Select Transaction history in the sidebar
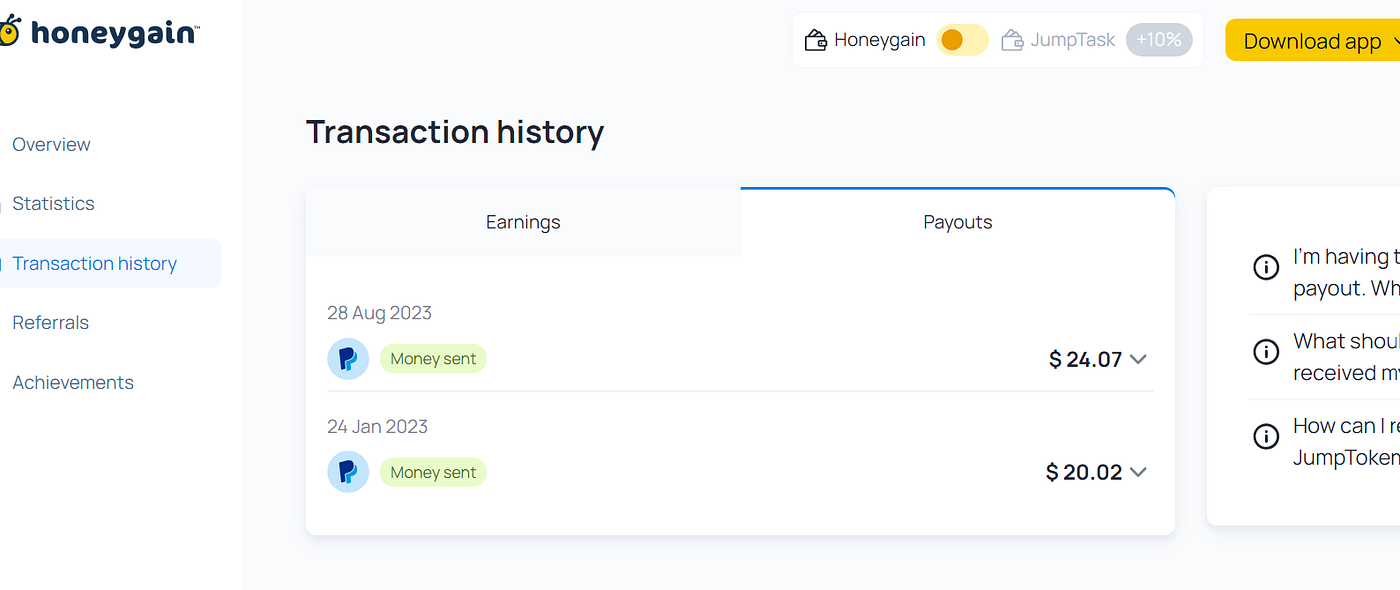Viewport: 1400px width, 590px height. coord(108,263)
